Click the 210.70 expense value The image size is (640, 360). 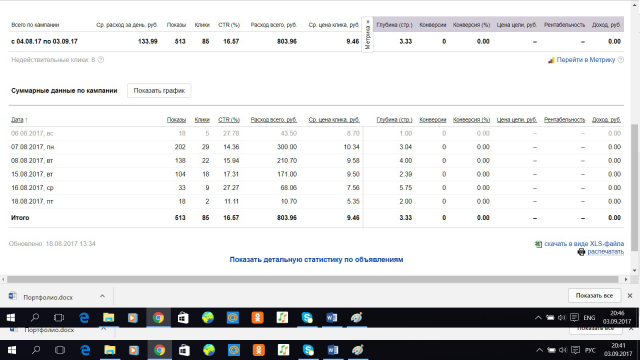tap(287, 160)
